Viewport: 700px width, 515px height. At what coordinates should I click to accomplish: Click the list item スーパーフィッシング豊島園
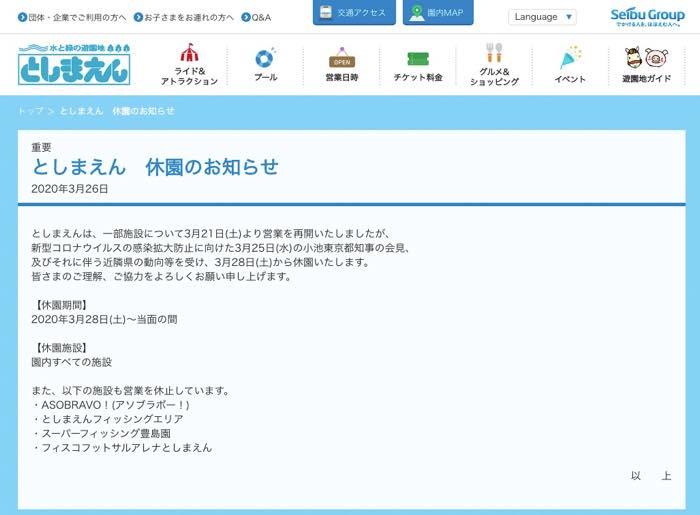coord(101,434)
